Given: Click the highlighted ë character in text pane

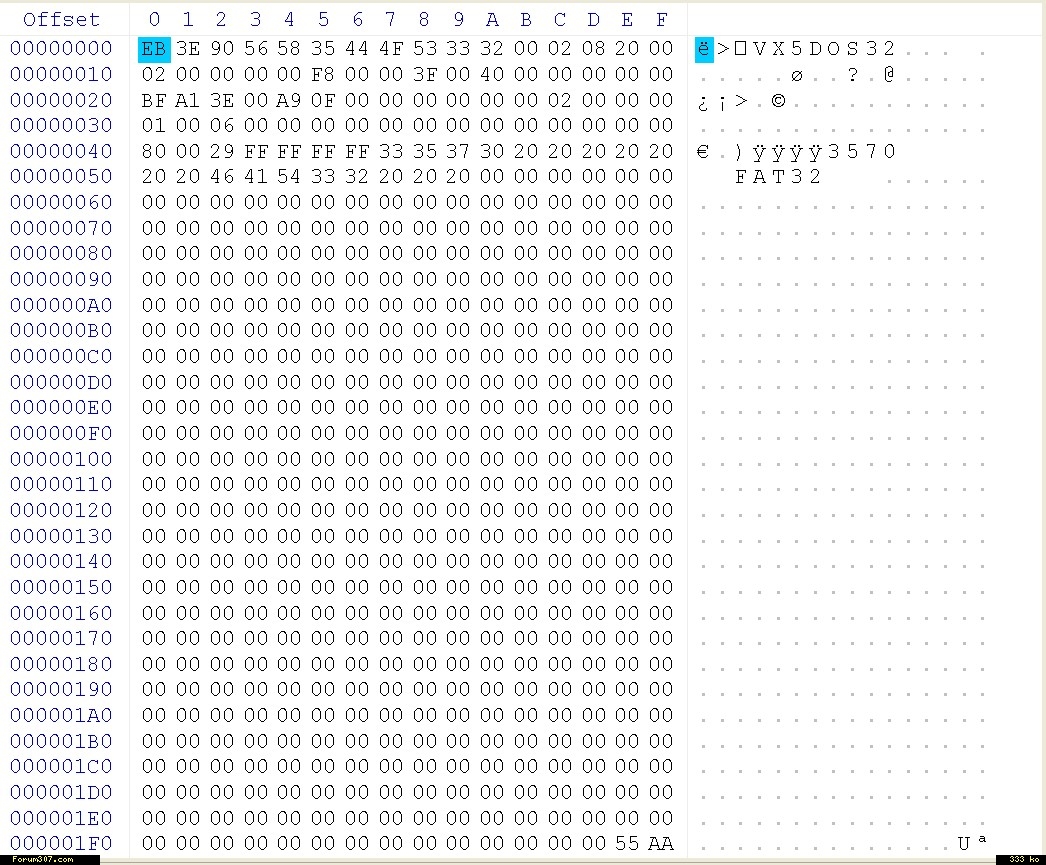Looking at the screenshot, I should point(704,49).
